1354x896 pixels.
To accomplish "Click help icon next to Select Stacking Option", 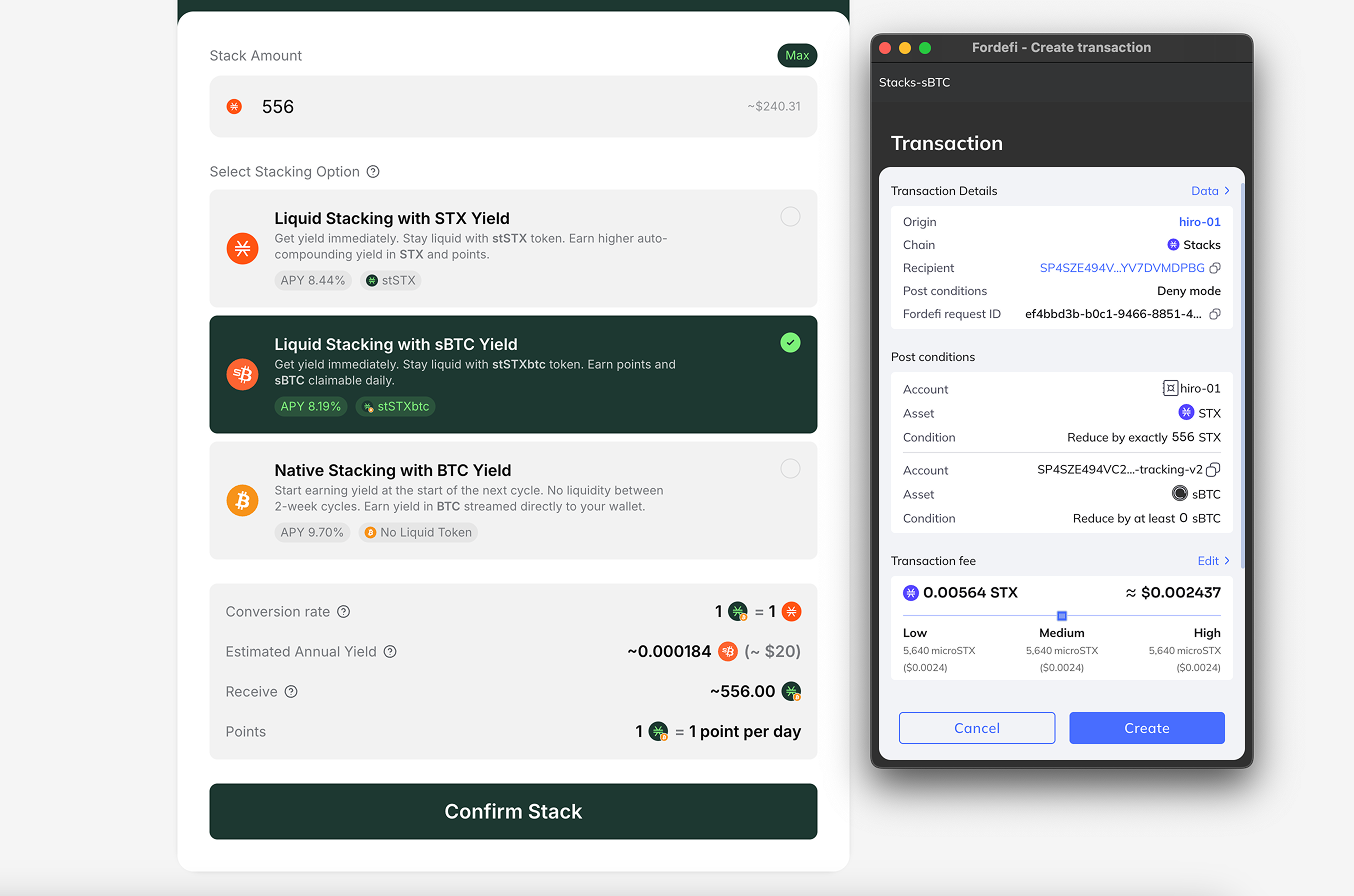I will click(373, 172).
